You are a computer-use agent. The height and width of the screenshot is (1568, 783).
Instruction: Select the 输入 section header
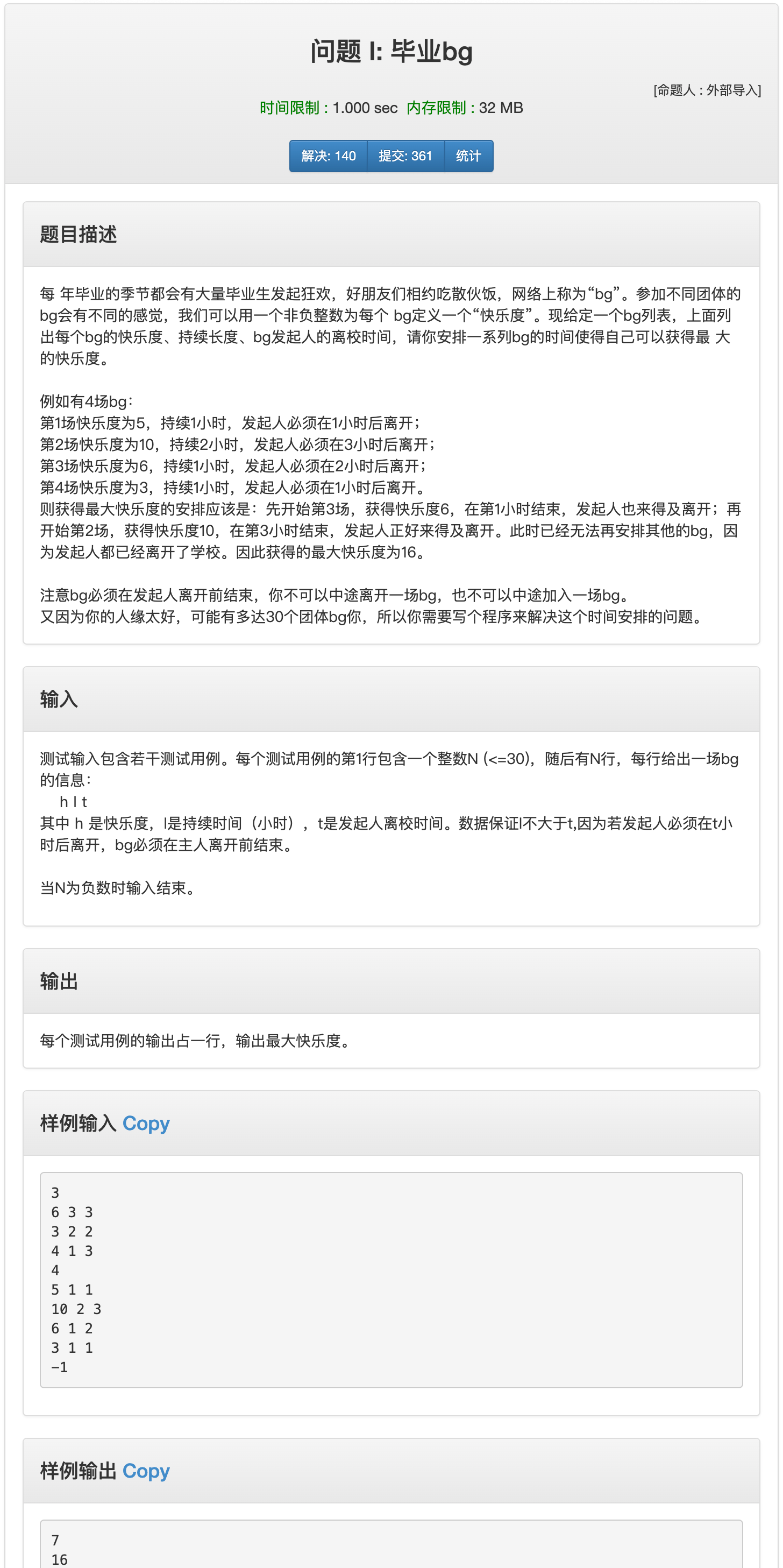(59, 699)
